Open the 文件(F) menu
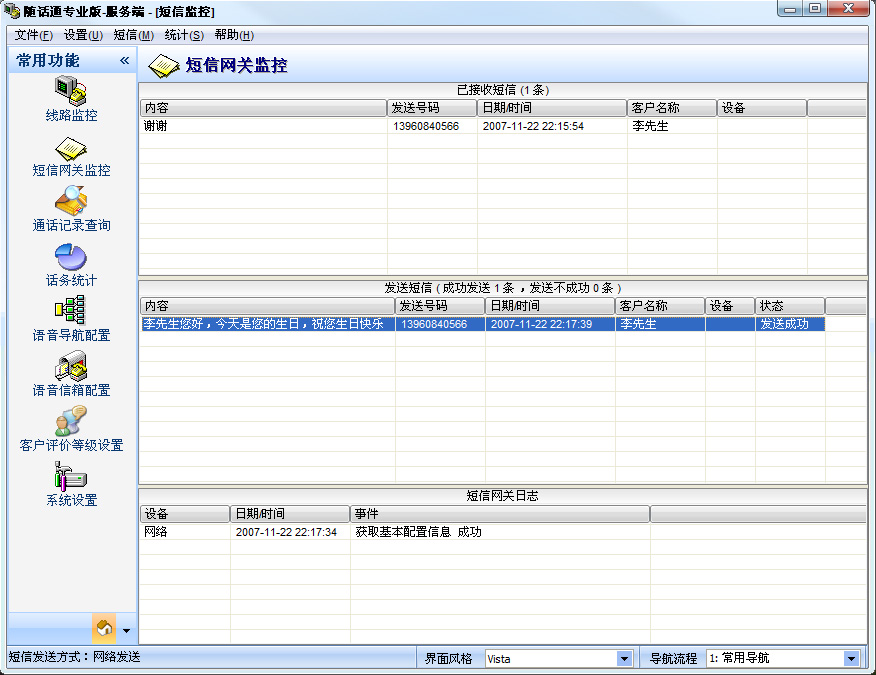Image resolution: width=876 pixels, height=675 pixels. (x=34, y=35)
